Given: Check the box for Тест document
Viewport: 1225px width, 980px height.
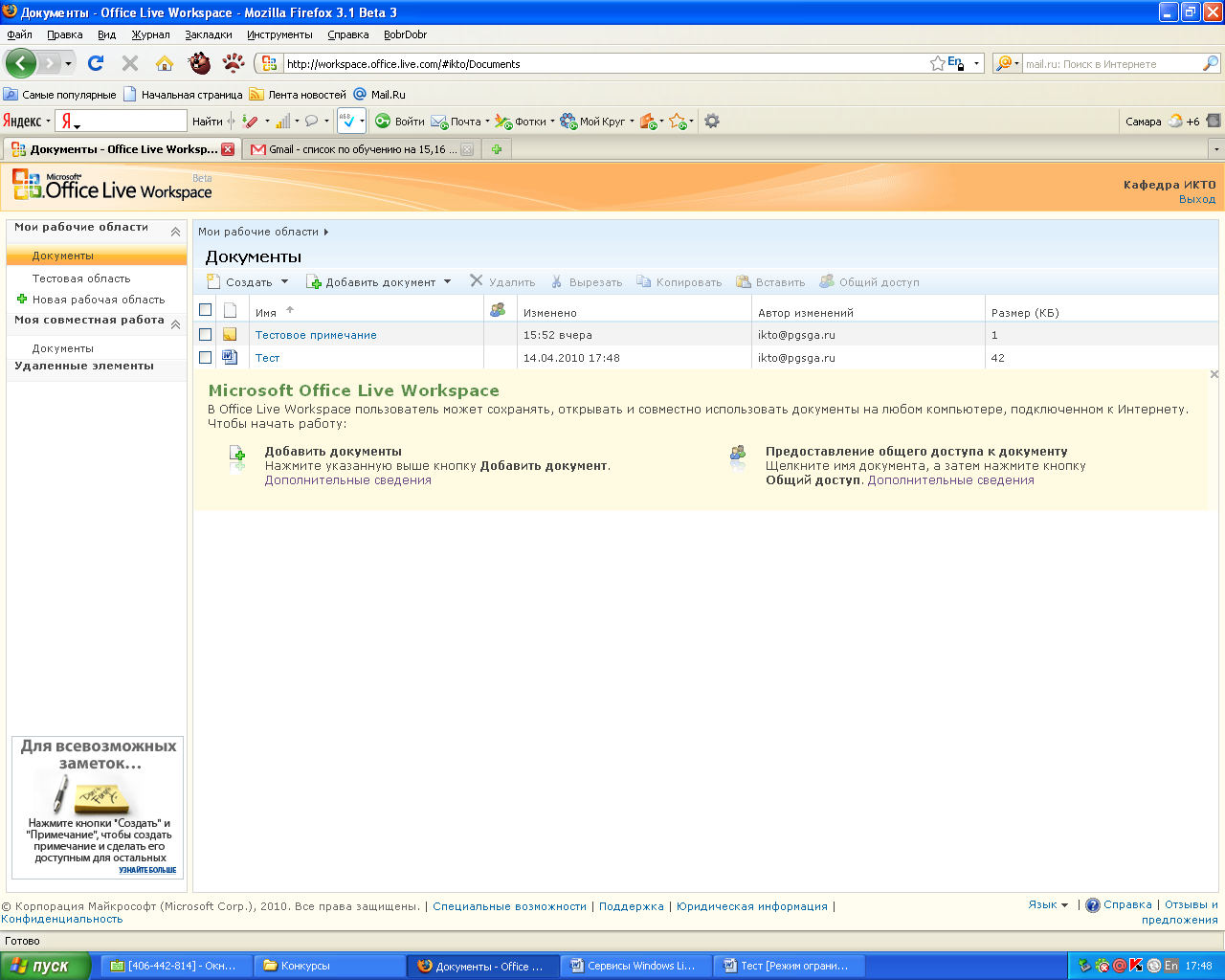Looking at the screenshot, I should tap(205, 357).
